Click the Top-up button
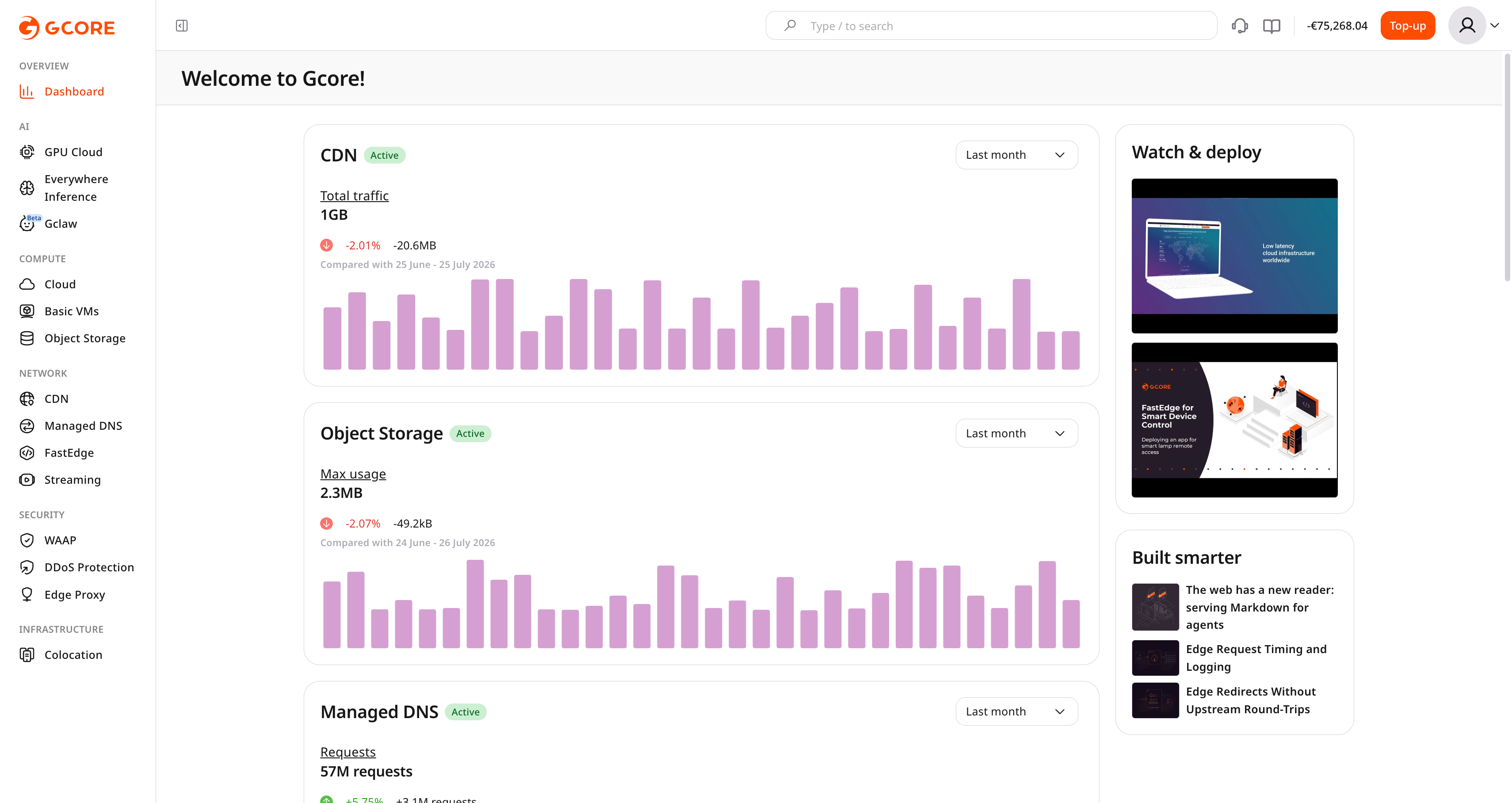 click(1408, 26)
